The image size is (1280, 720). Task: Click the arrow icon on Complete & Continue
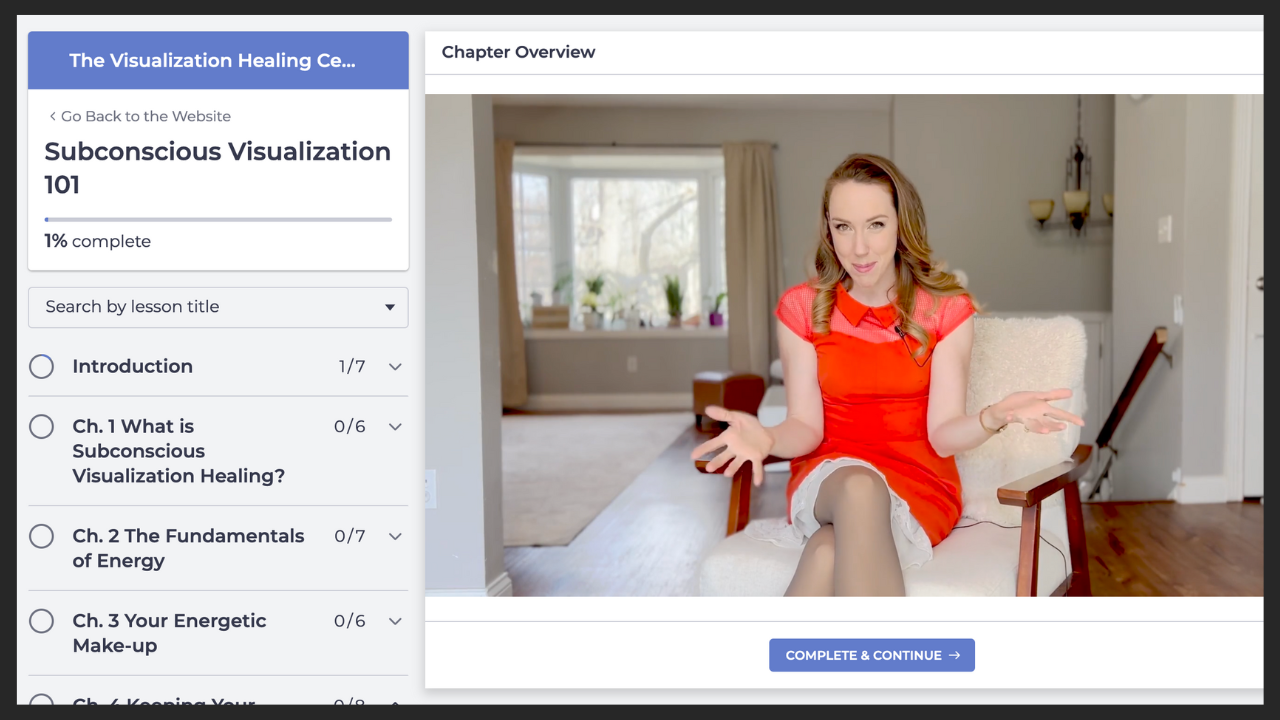(954, 656)
